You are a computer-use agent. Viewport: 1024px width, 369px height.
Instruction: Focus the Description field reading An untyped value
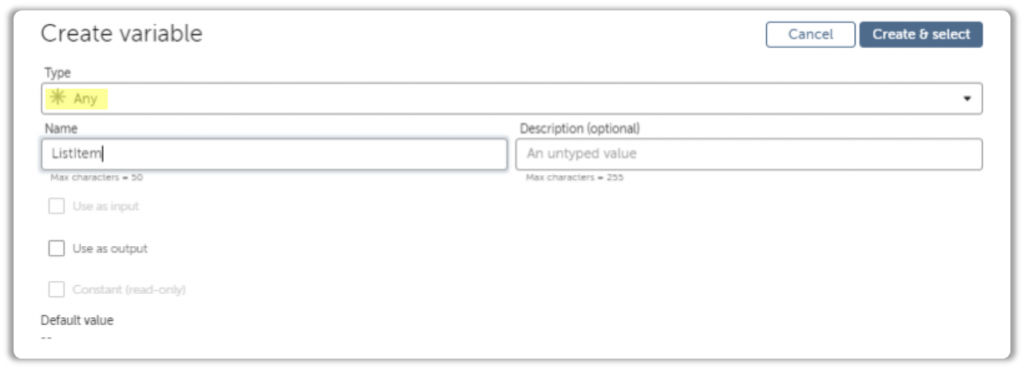point(748,154)
